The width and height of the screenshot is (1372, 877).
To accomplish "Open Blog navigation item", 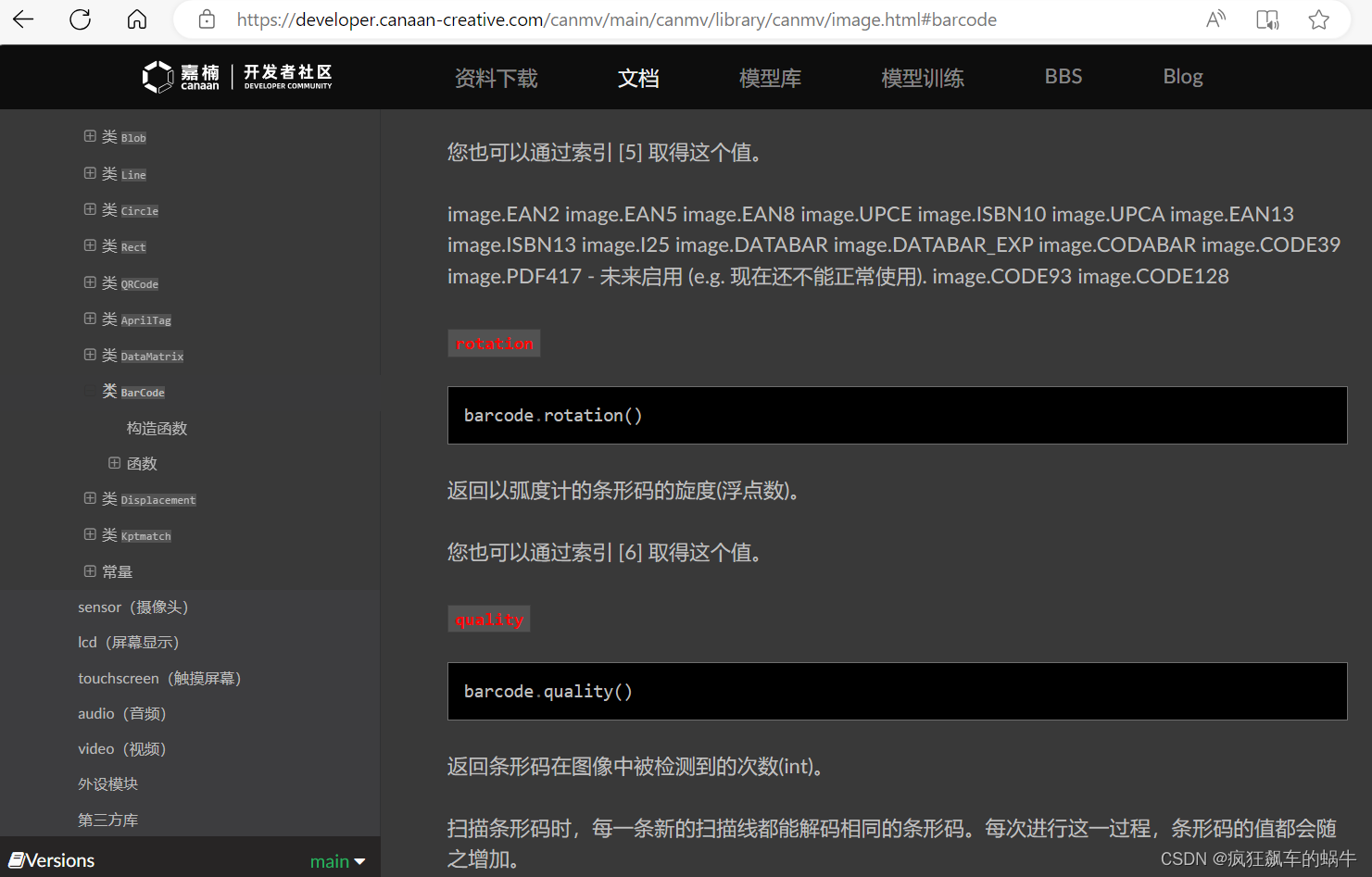I will click(x=1183, y=77).
